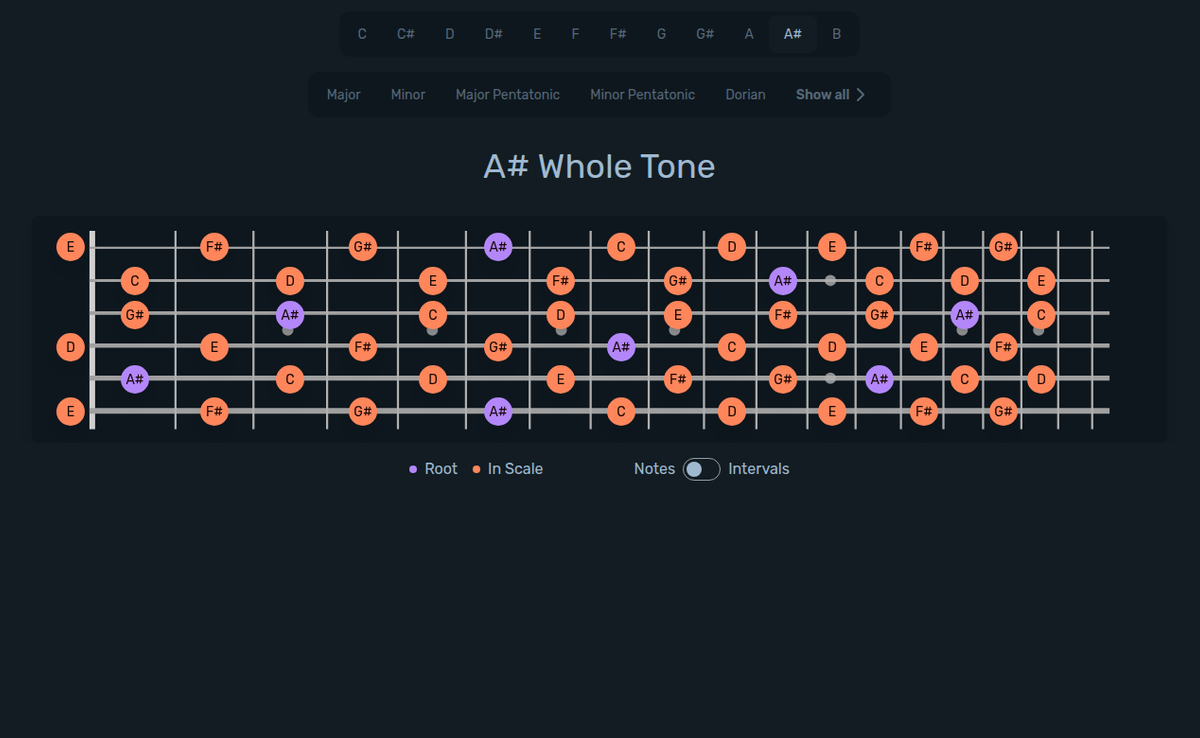Screen dimensions: 1200x738
Task: Switch to the C# root note tab
Action: (x=405, y=33)
